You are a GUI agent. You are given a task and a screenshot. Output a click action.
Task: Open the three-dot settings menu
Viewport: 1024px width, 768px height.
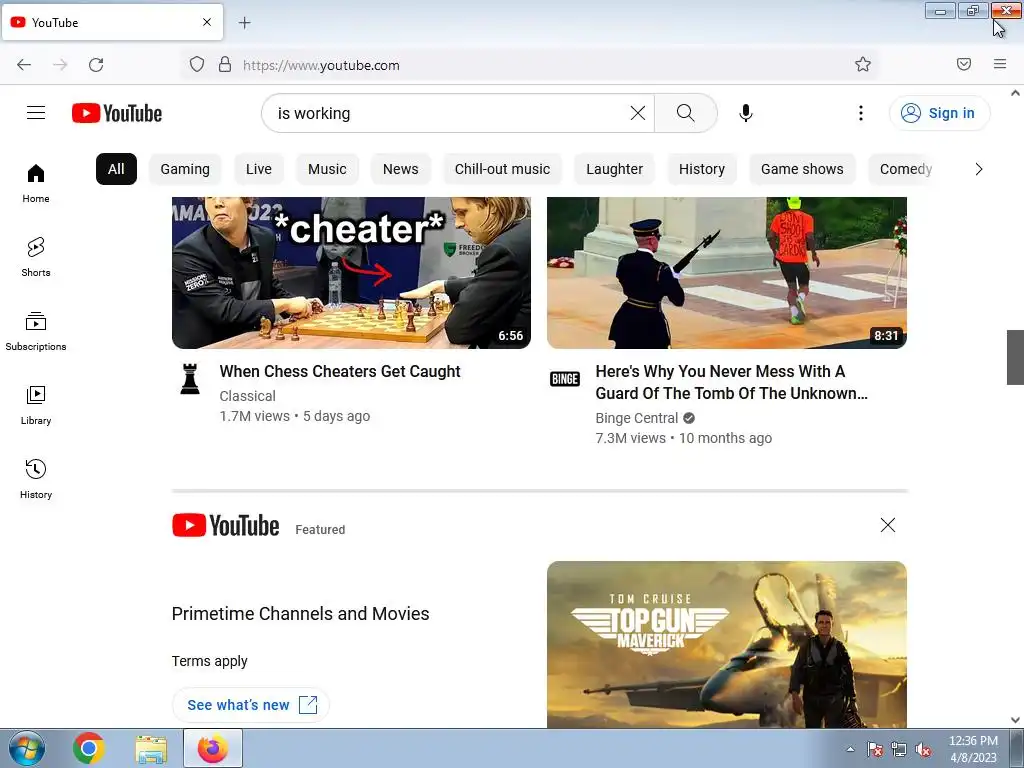click(861, 113)
